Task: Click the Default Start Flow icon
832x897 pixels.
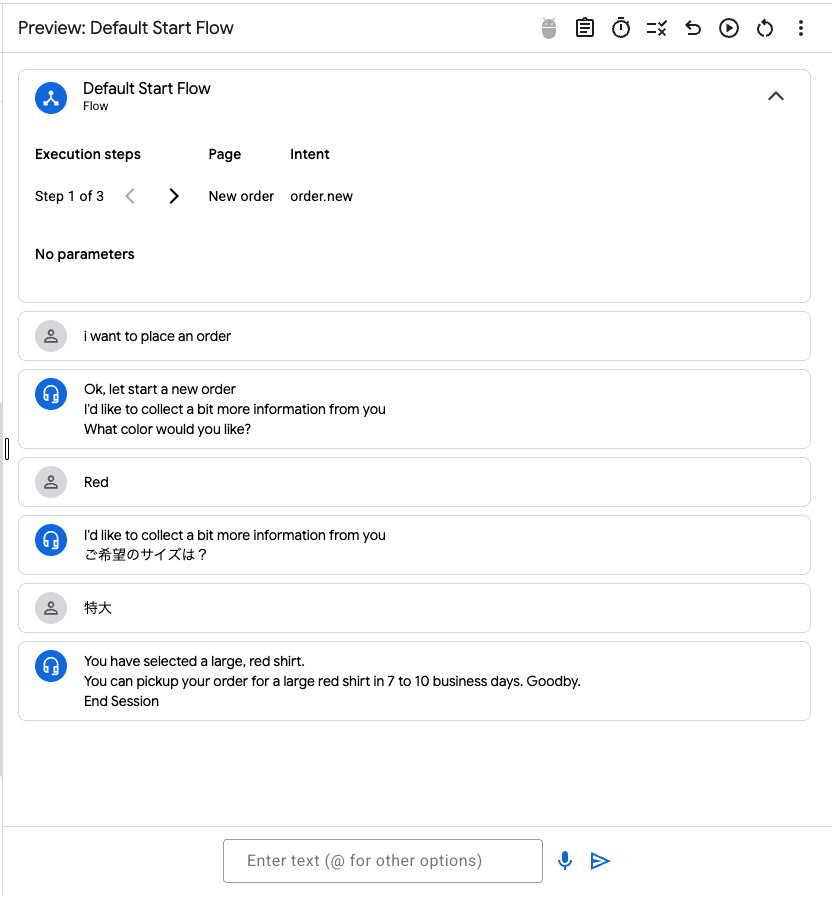Action: tap(51, 98)
